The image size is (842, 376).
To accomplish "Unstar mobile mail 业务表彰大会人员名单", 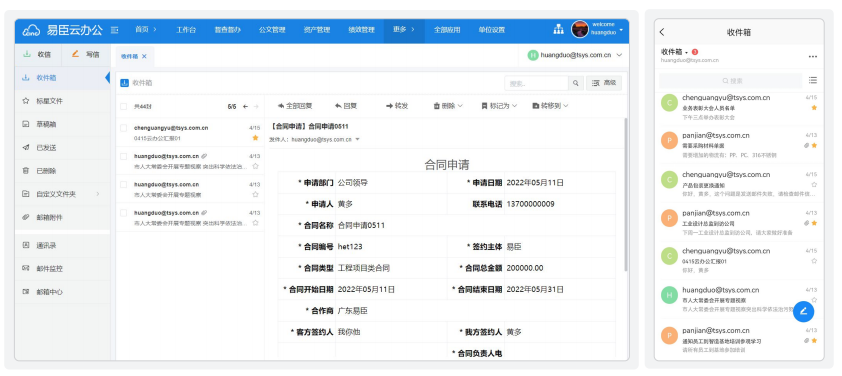I will (x=814, y=107).
